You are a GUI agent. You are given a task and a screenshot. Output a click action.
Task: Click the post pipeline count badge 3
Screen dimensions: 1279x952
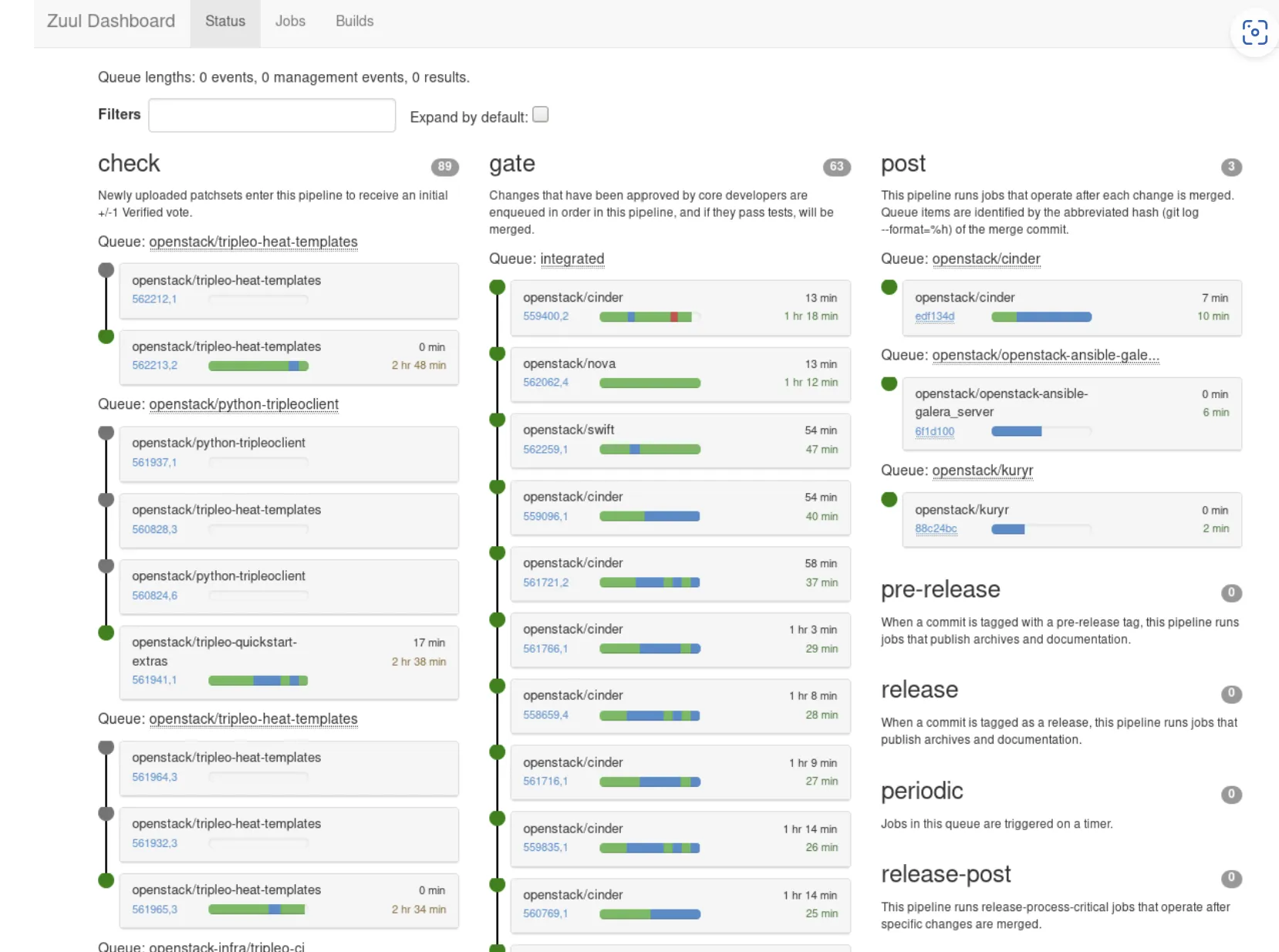[x=1231, y=167]
